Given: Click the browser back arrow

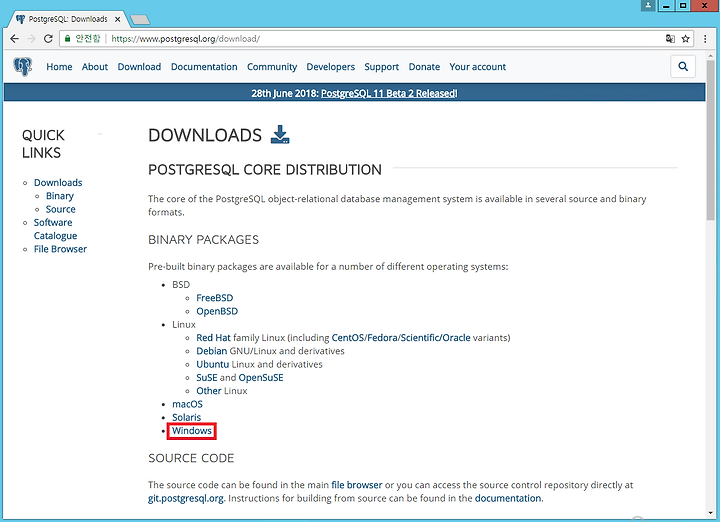Looking at the screenshot, I should (14, 39).
